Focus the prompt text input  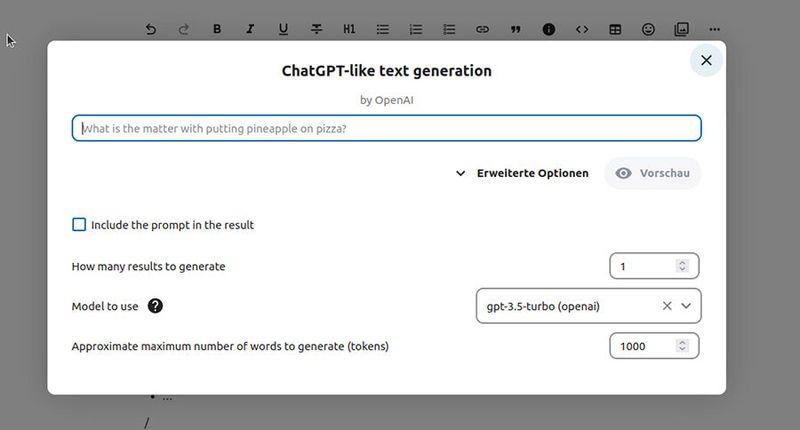tap(386, 128)
